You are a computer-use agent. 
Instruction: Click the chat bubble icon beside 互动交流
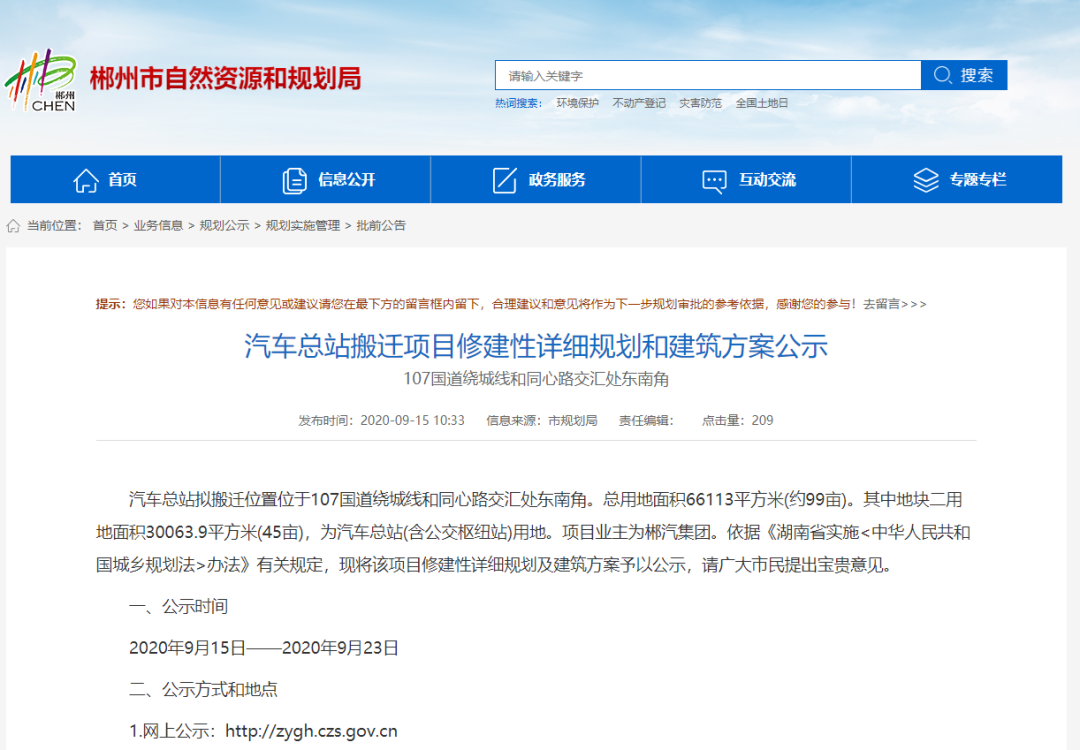point(714,181)
